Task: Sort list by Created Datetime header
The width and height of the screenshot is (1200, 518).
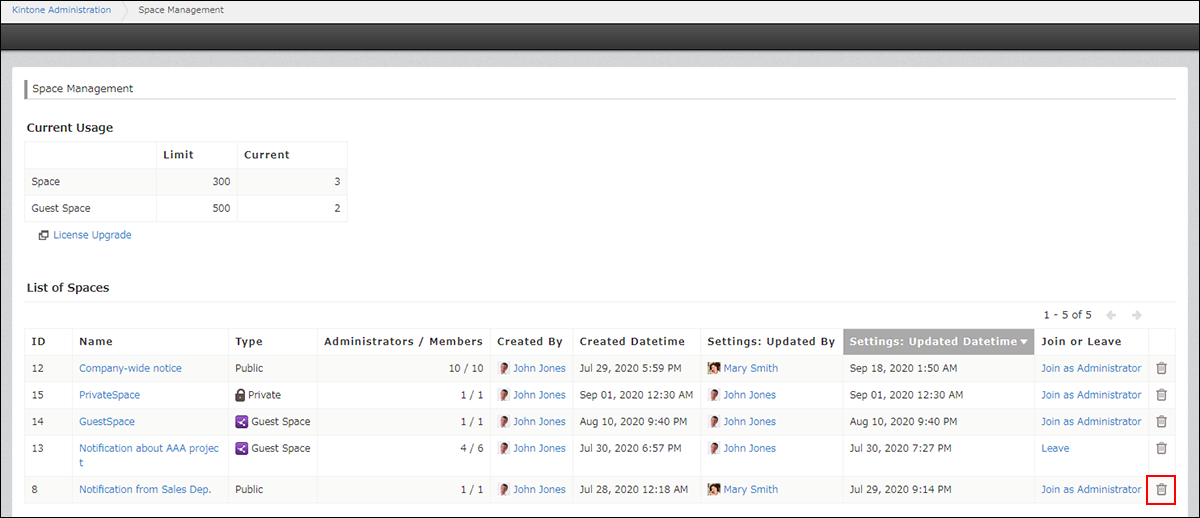Action: 634,341
